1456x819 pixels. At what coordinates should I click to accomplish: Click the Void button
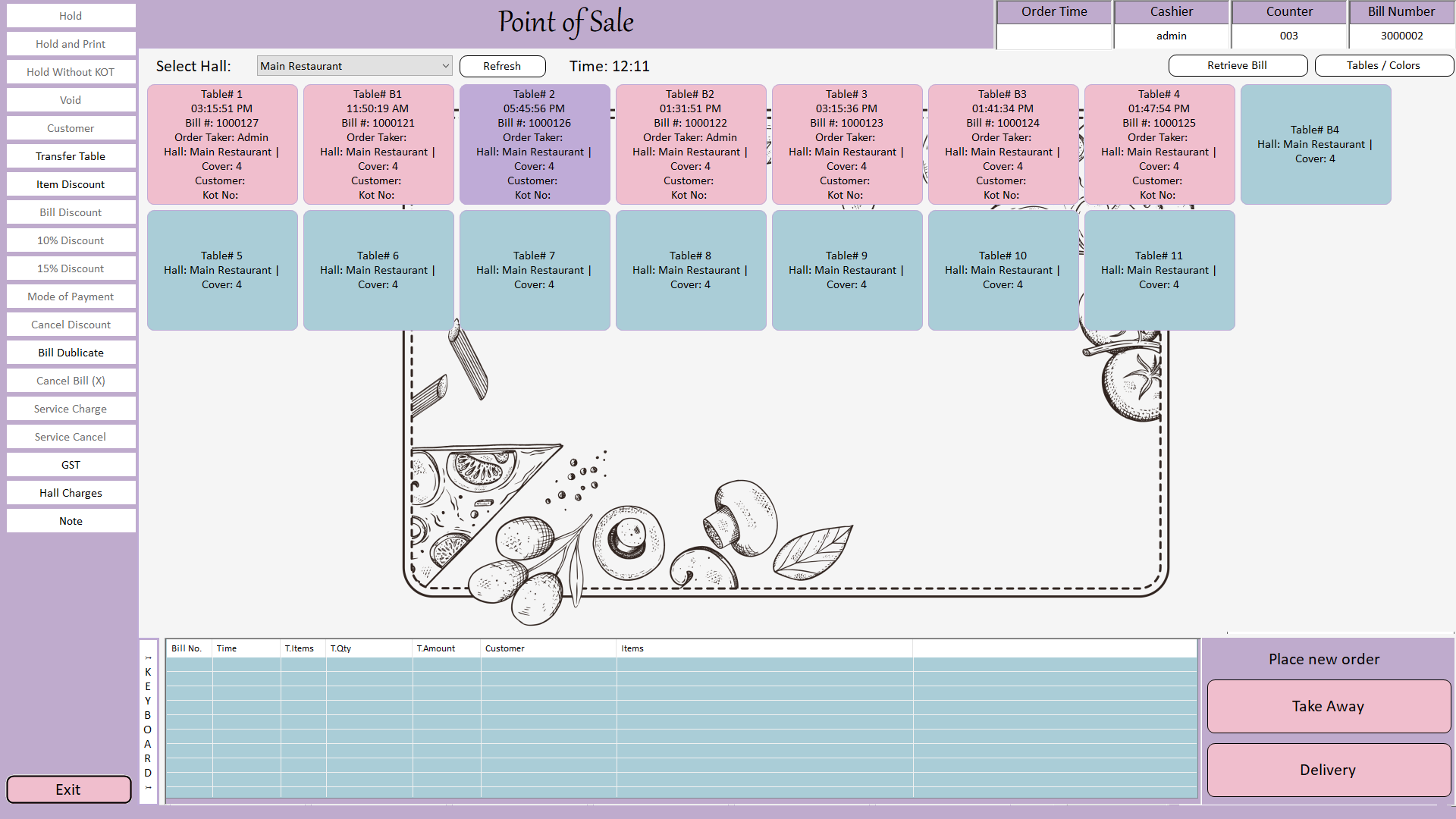coord(71,100)
